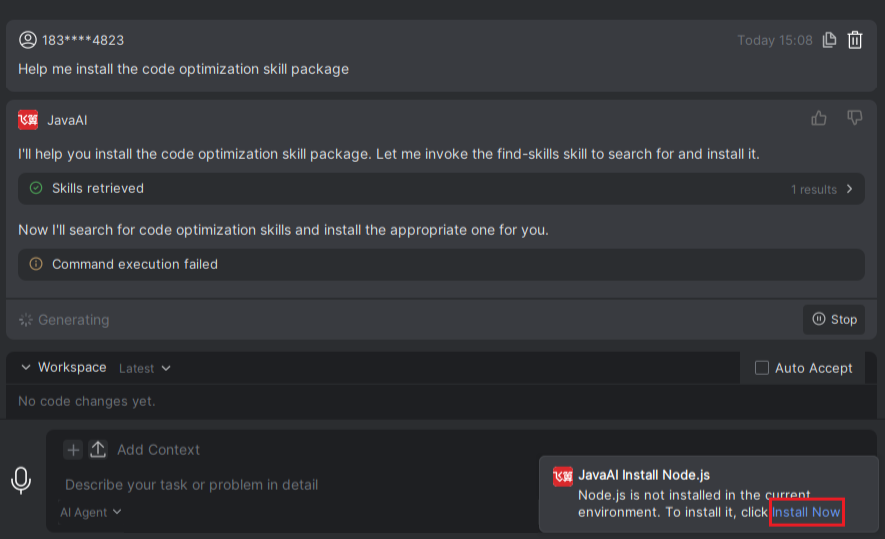885x539 pixels.
Task: Click the upload icon beside Add Context
Action: pyautogui.click(x=98, y=450)
